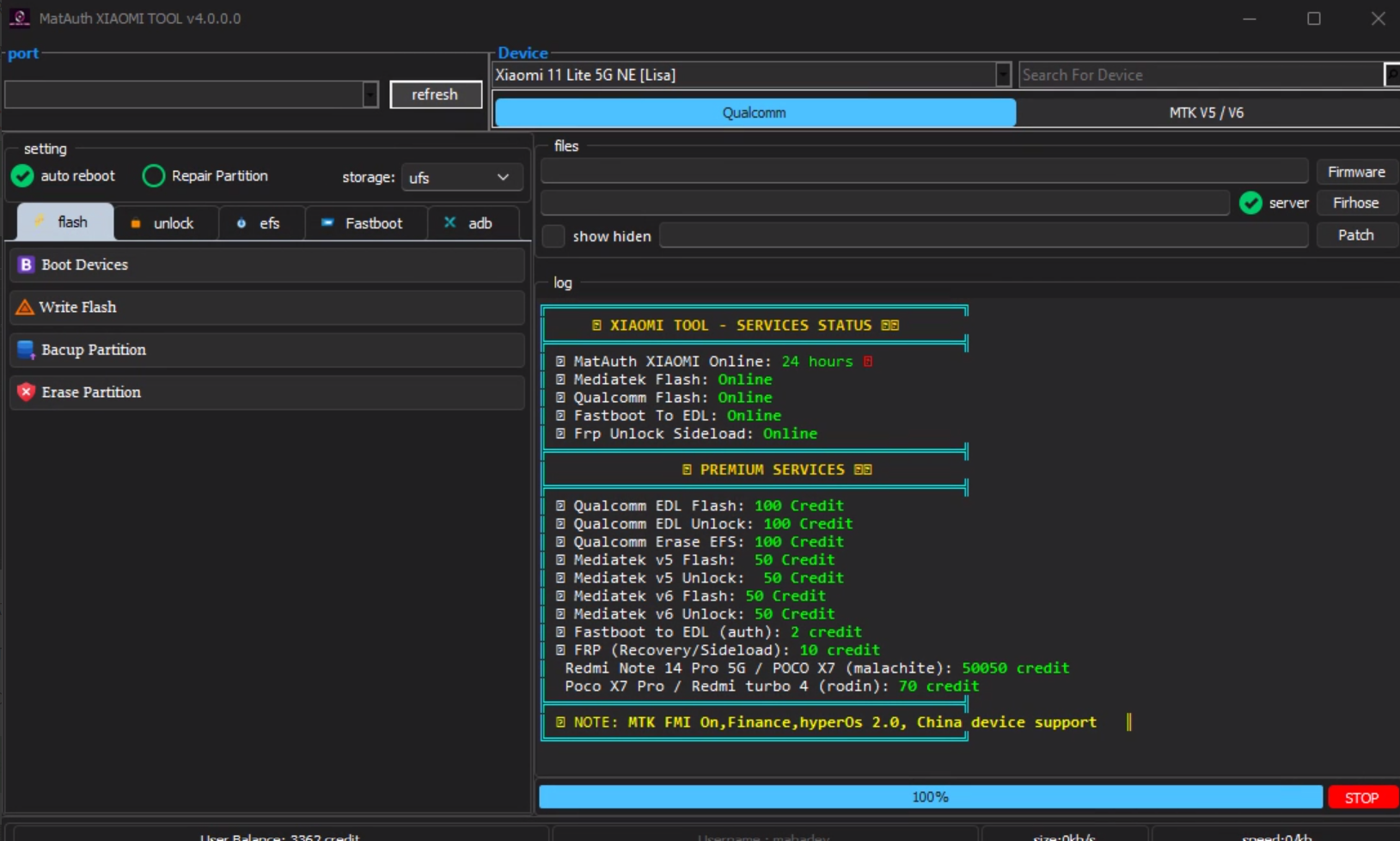The width and height of the screenshot is (1400, 841).
Task: Click the PREMIUM SERVICES header
Action: (778, 470)
